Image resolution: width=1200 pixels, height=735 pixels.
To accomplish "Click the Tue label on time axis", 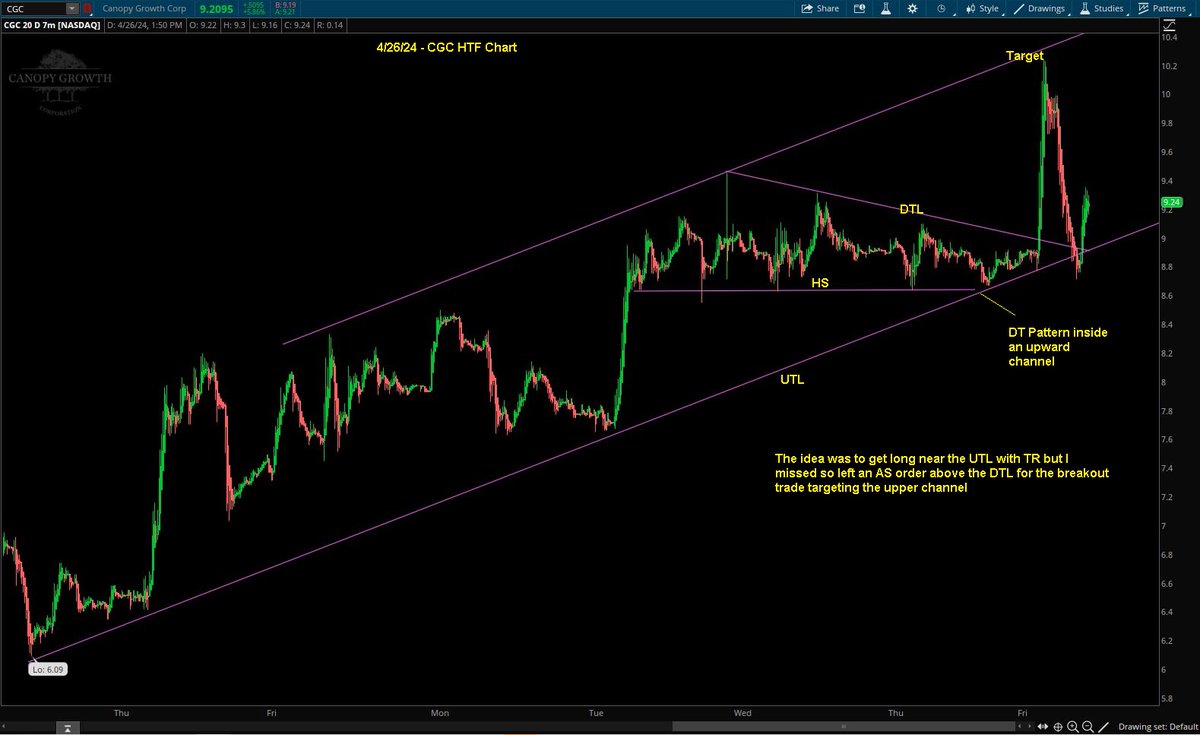I will point(597,713).
